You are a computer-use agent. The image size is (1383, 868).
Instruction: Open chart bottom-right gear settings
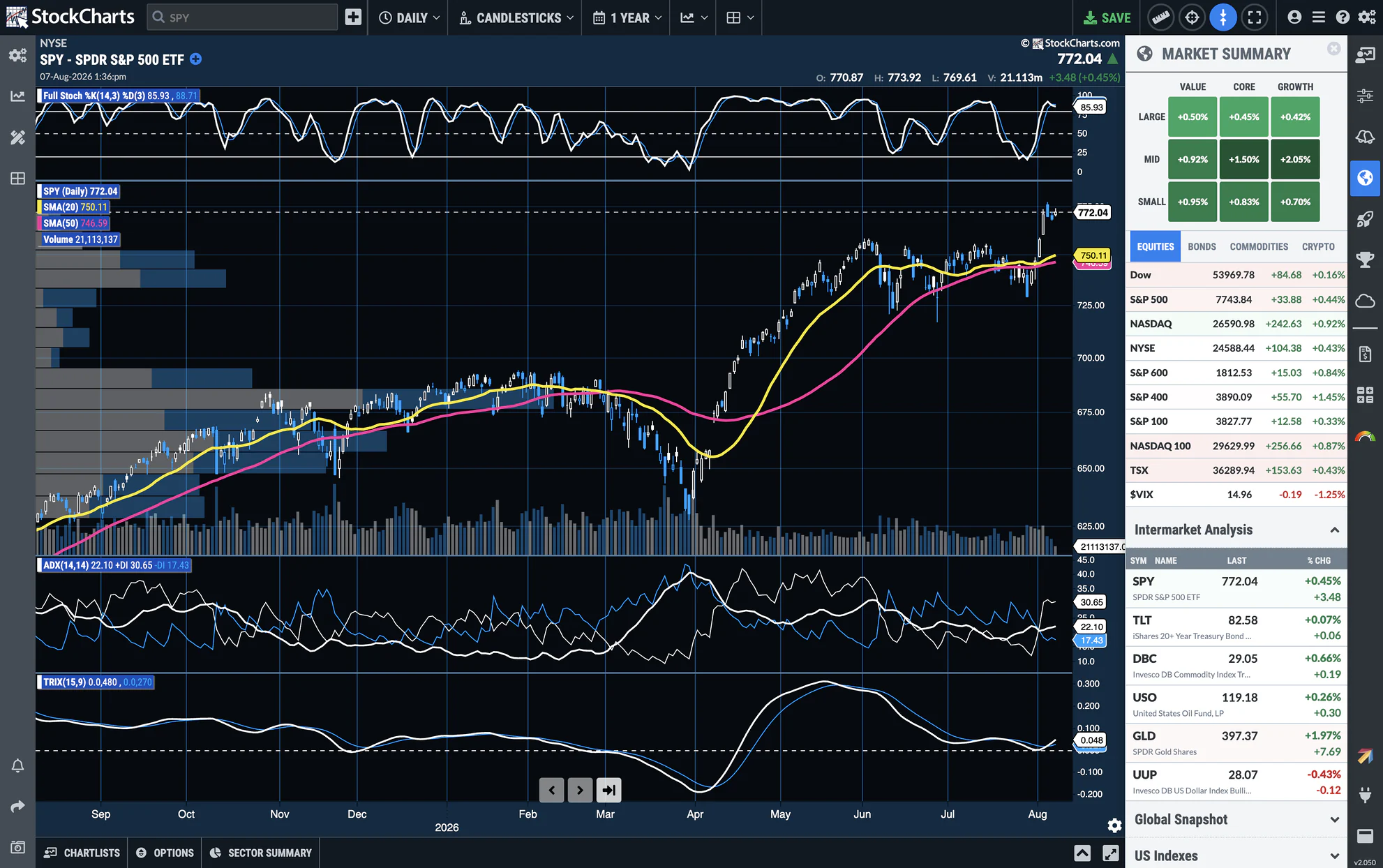coord(1114,825)
